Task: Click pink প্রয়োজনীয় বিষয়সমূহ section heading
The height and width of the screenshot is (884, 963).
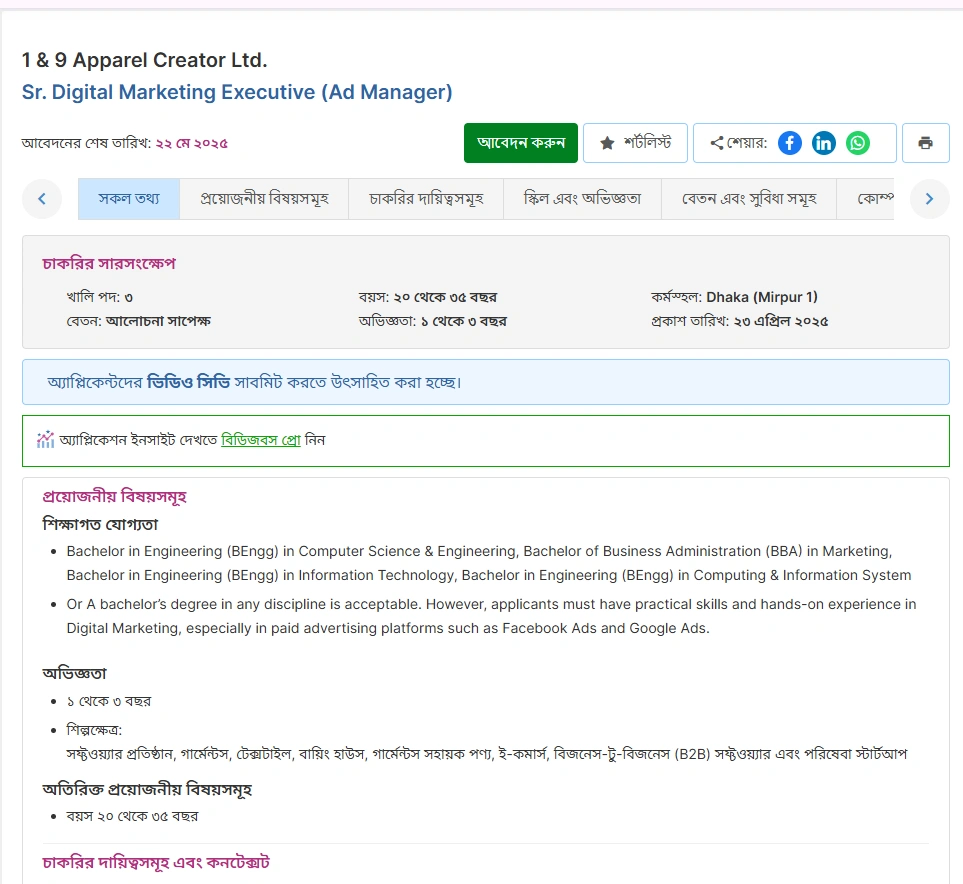Action: pyautogui.click(x=114, y=496)
